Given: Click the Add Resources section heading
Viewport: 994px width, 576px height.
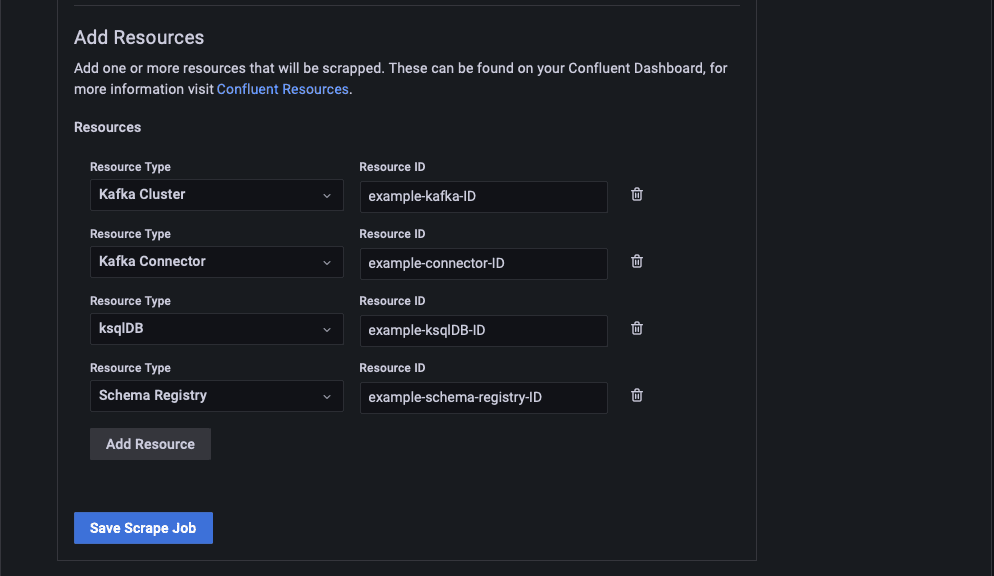Looking at the screenshot, I should point(139,38).
